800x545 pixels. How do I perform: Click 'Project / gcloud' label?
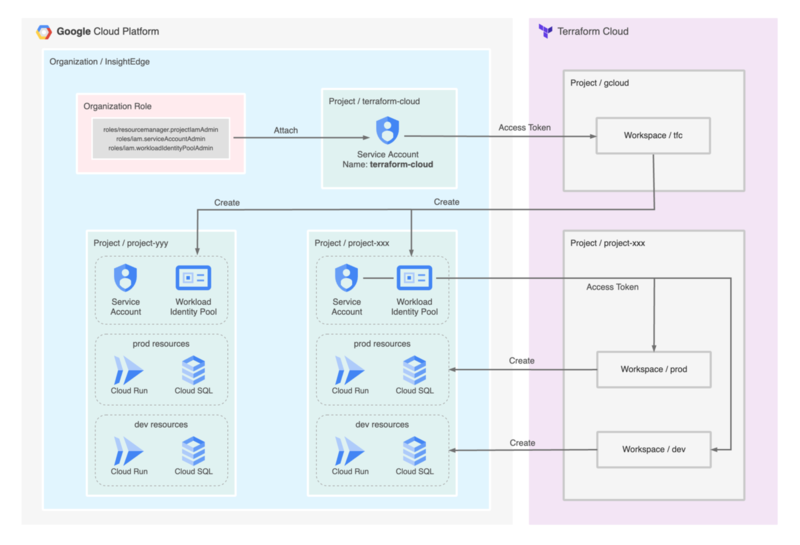599,83
